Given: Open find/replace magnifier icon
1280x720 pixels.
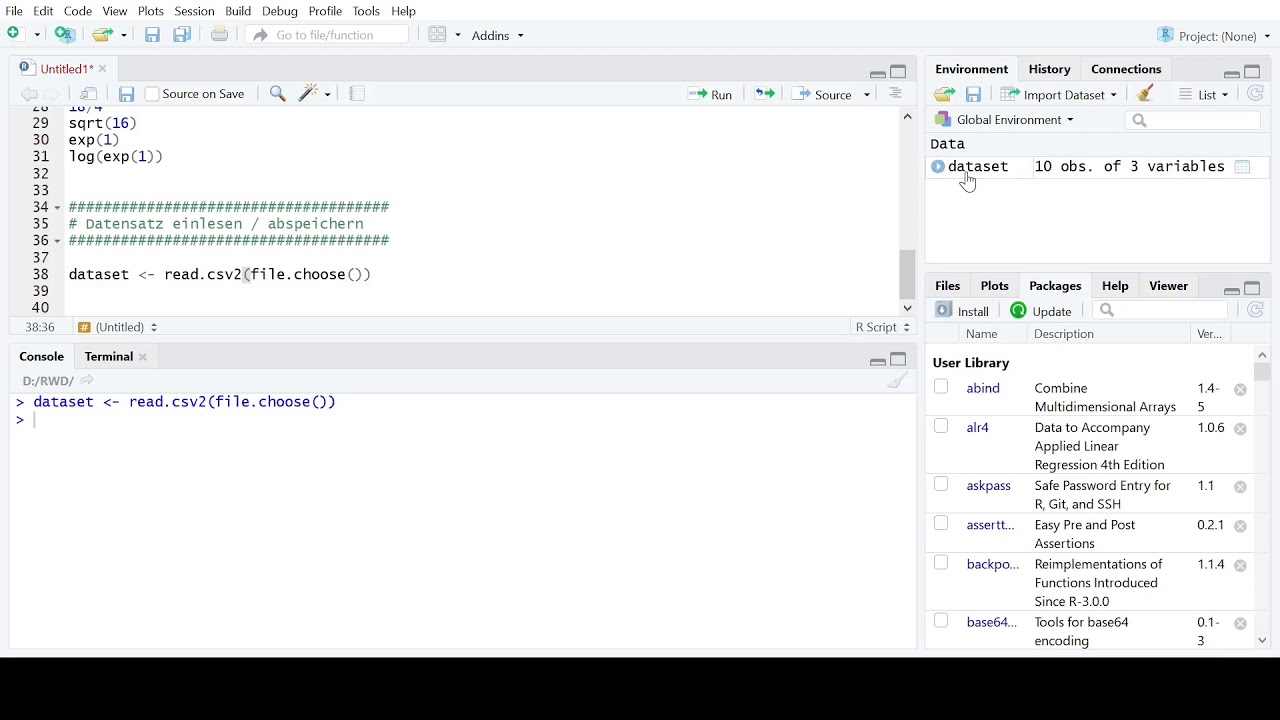Looking at the screenshot, I should pyautogui.click(x=278, y=94).
